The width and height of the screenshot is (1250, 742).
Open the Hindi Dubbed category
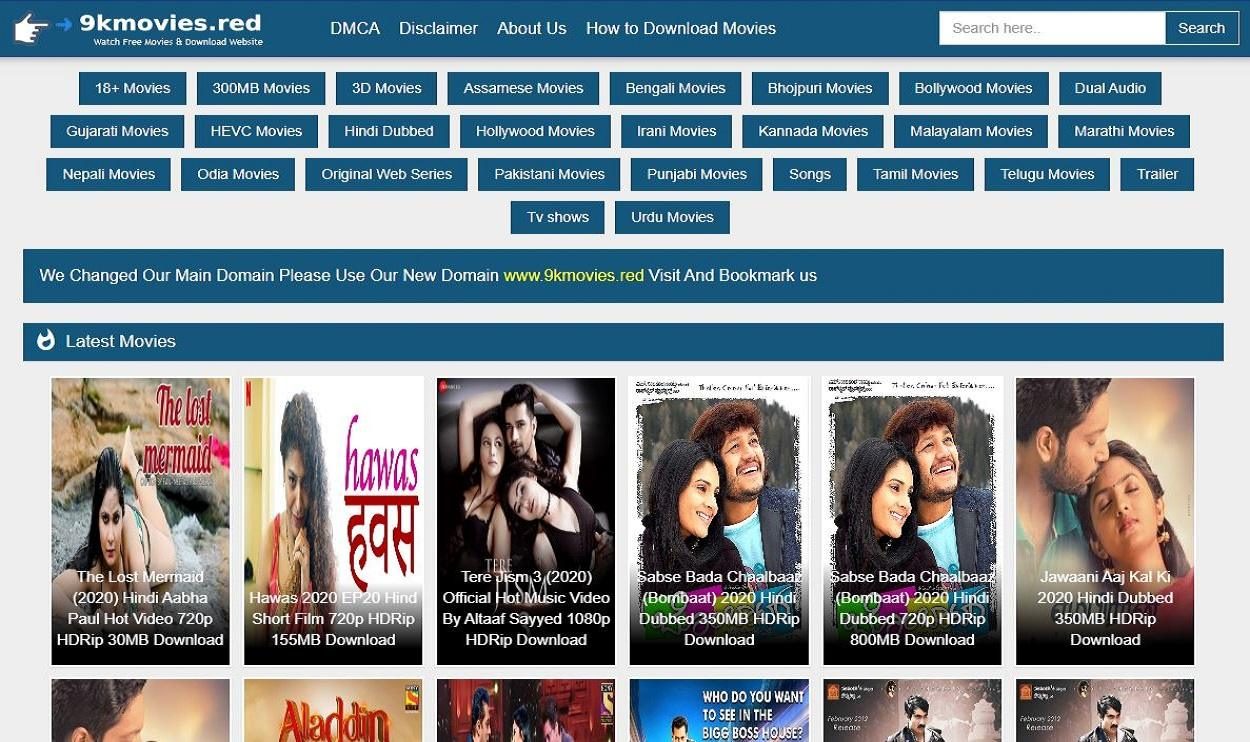[x=389, y=131]
